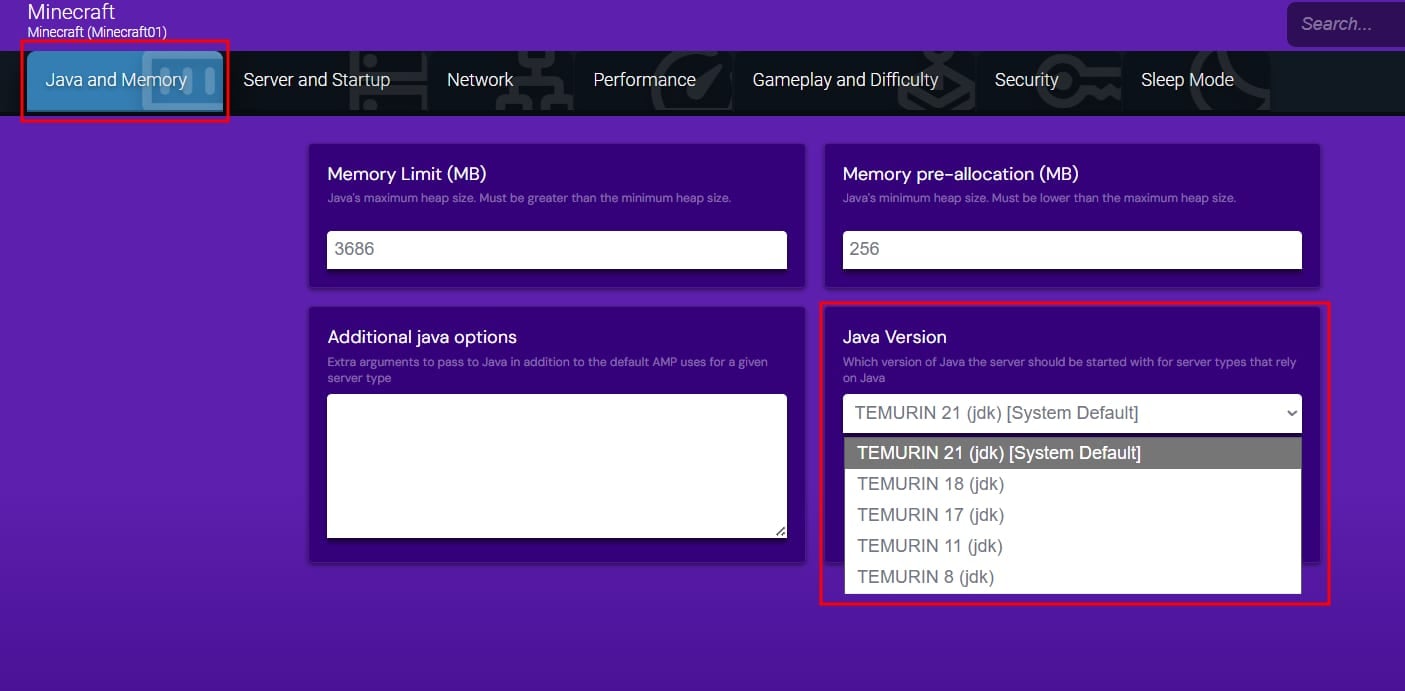Go to the Network tab
The image size is (1405, 691).
point(480,80)
